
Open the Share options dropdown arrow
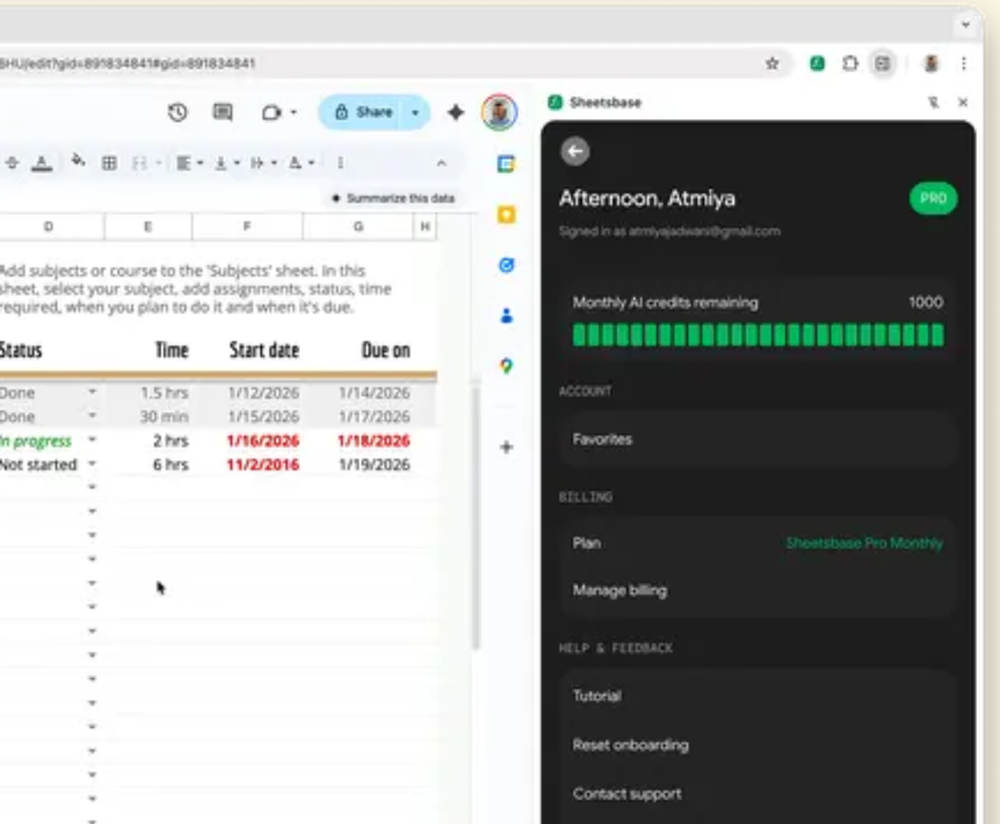415,112
